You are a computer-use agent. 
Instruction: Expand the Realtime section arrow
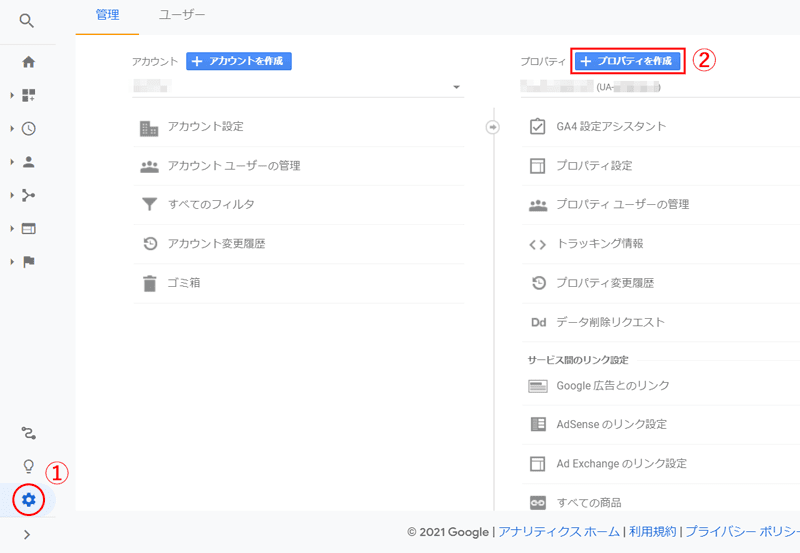click(12, 129)
